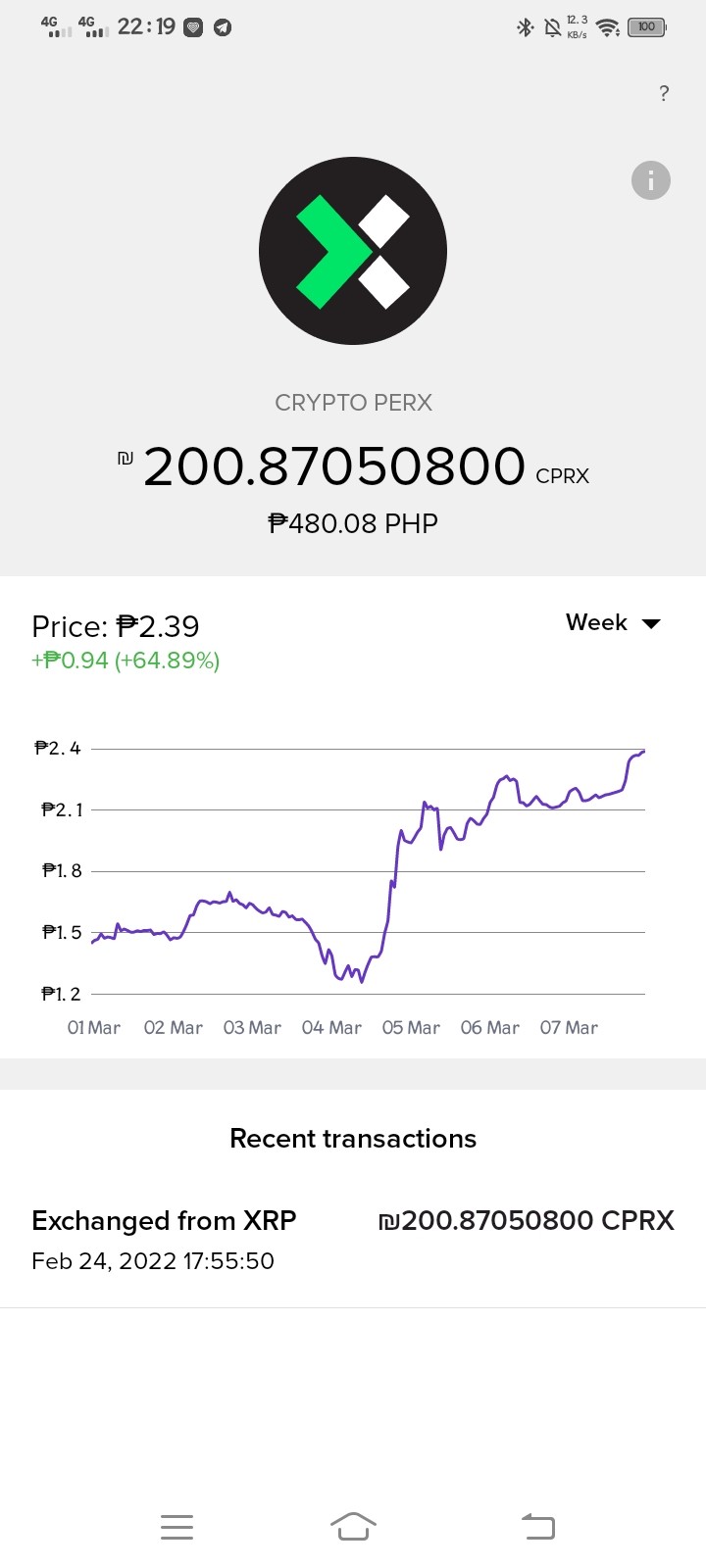Tap the Crypto Perx coin logo

point(353,251)
